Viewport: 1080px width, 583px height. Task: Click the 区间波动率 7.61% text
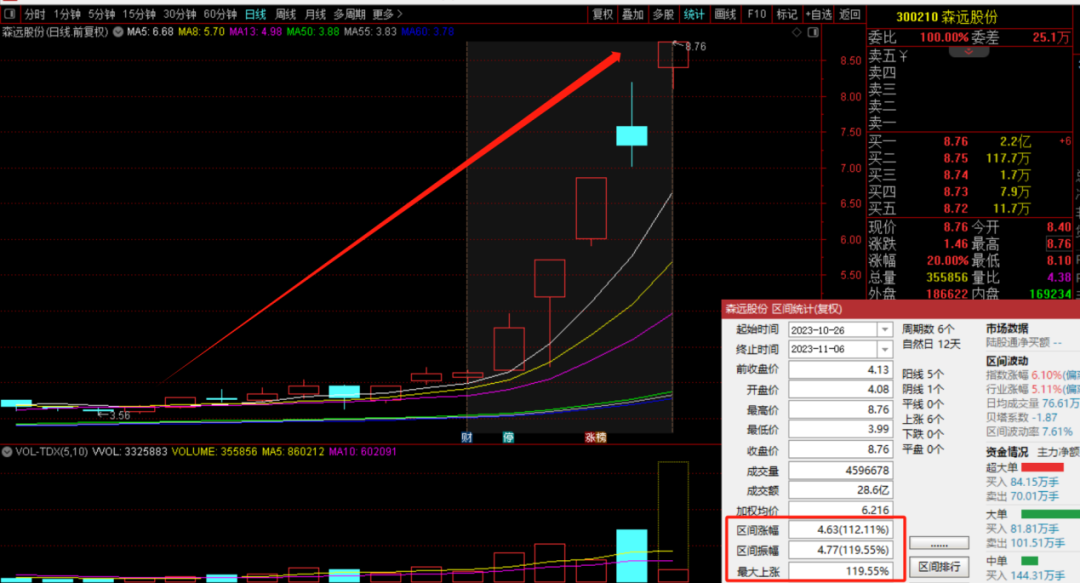coord(1029,432)
